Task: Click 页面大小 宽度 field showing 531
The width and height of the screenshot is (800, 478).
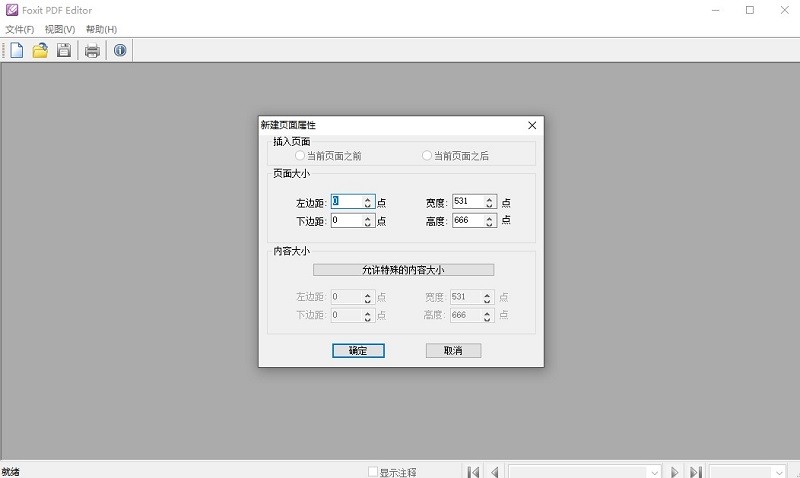Action: pos(468,202)
